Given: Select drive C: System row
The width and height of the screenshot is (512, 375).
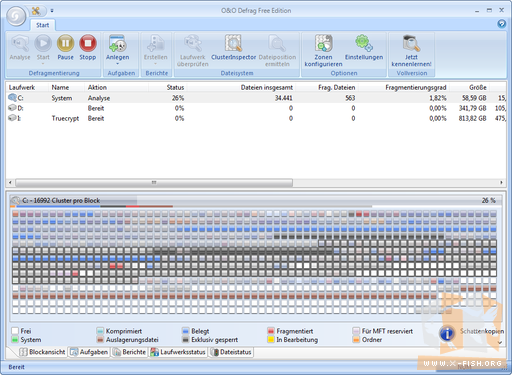Looking at the screenshot, I should (x=256, y=98).
